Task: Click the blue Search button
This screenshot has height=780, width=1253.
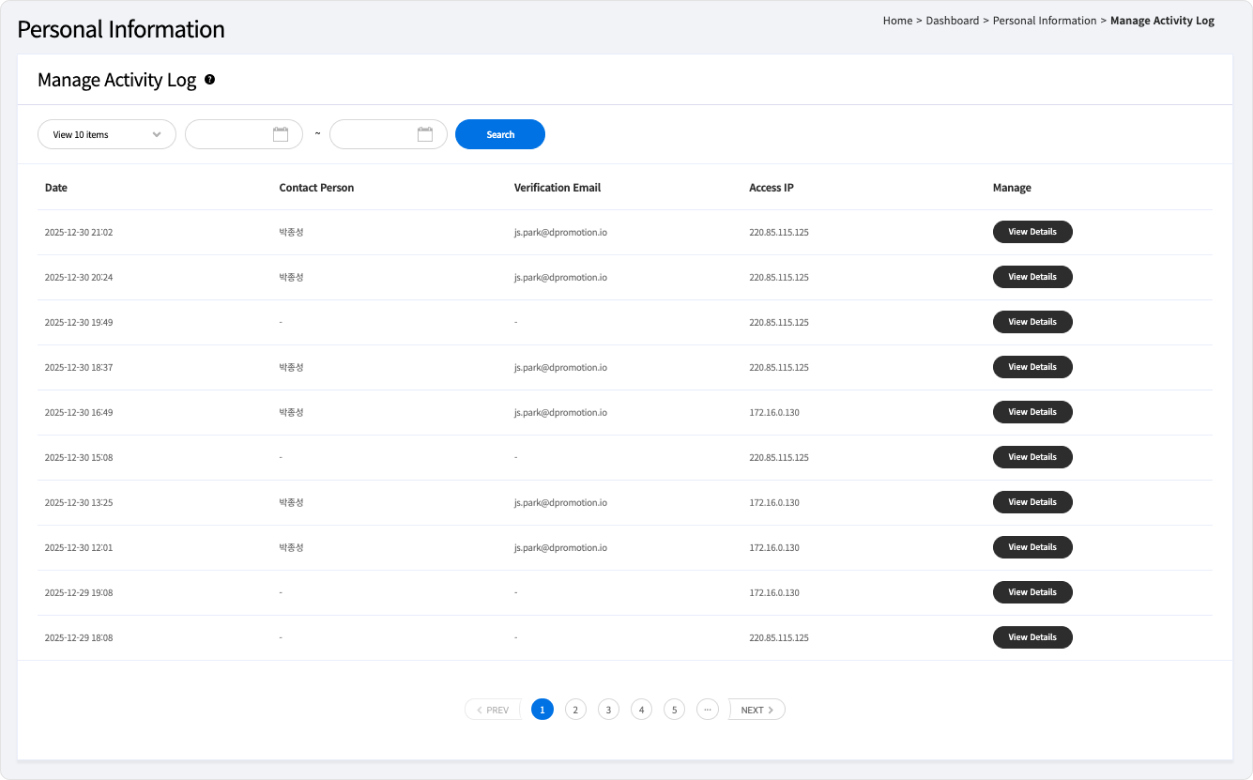Action: point(500,134)
